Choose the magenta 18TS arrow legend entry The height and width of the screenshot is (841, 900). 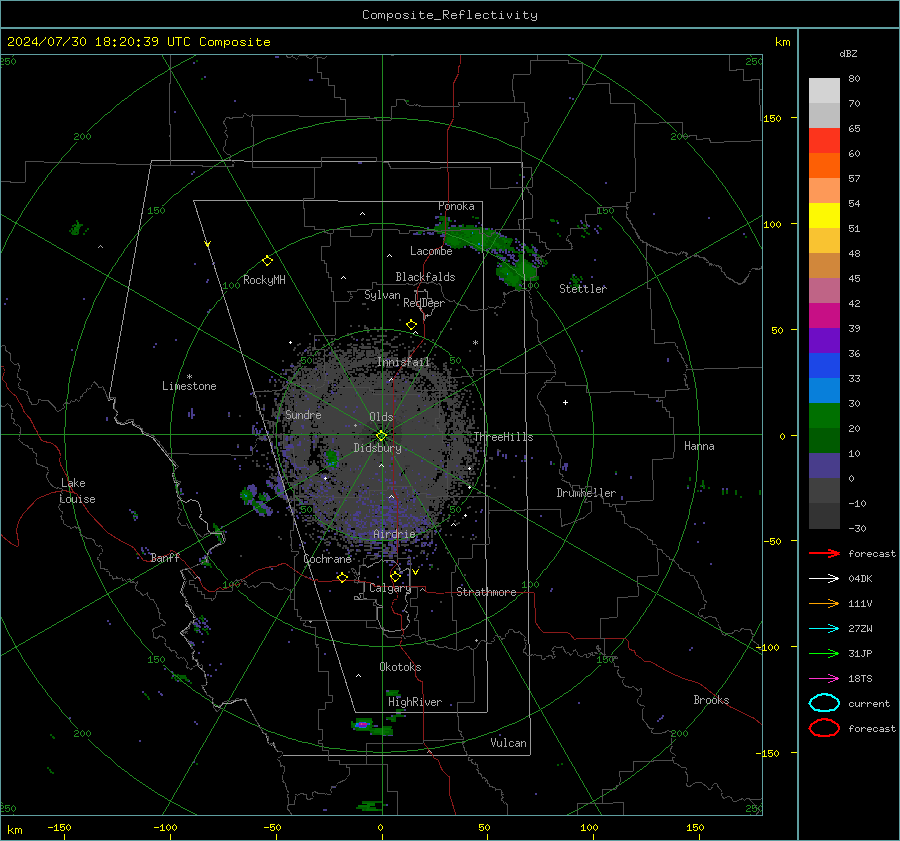click(x=824, y=679)
